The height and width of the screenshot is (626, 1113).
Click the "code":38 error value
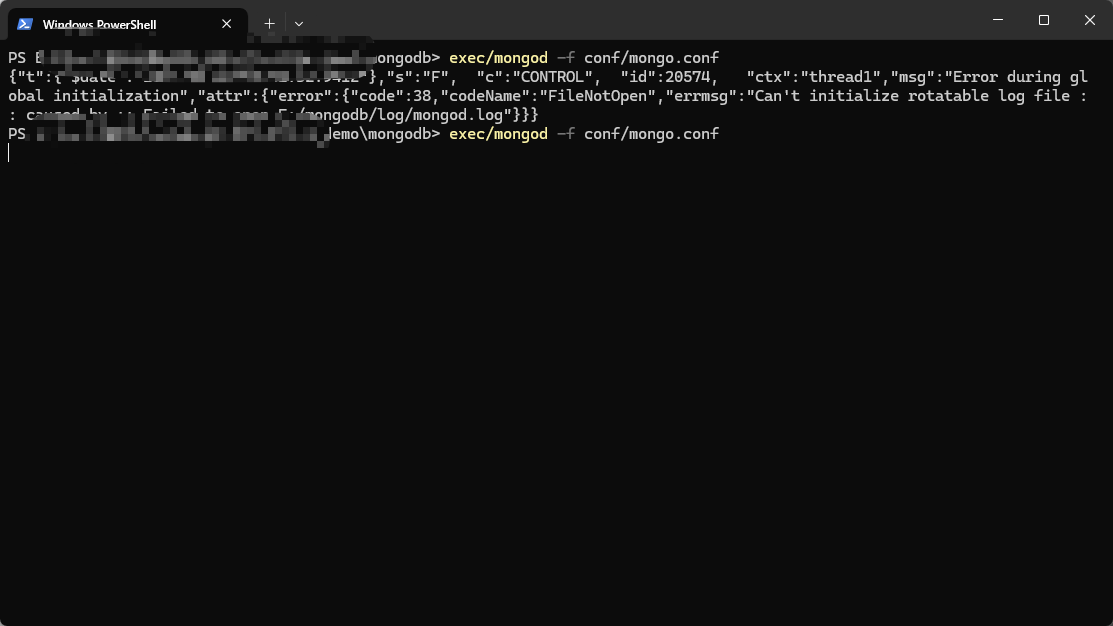point(391,96)
